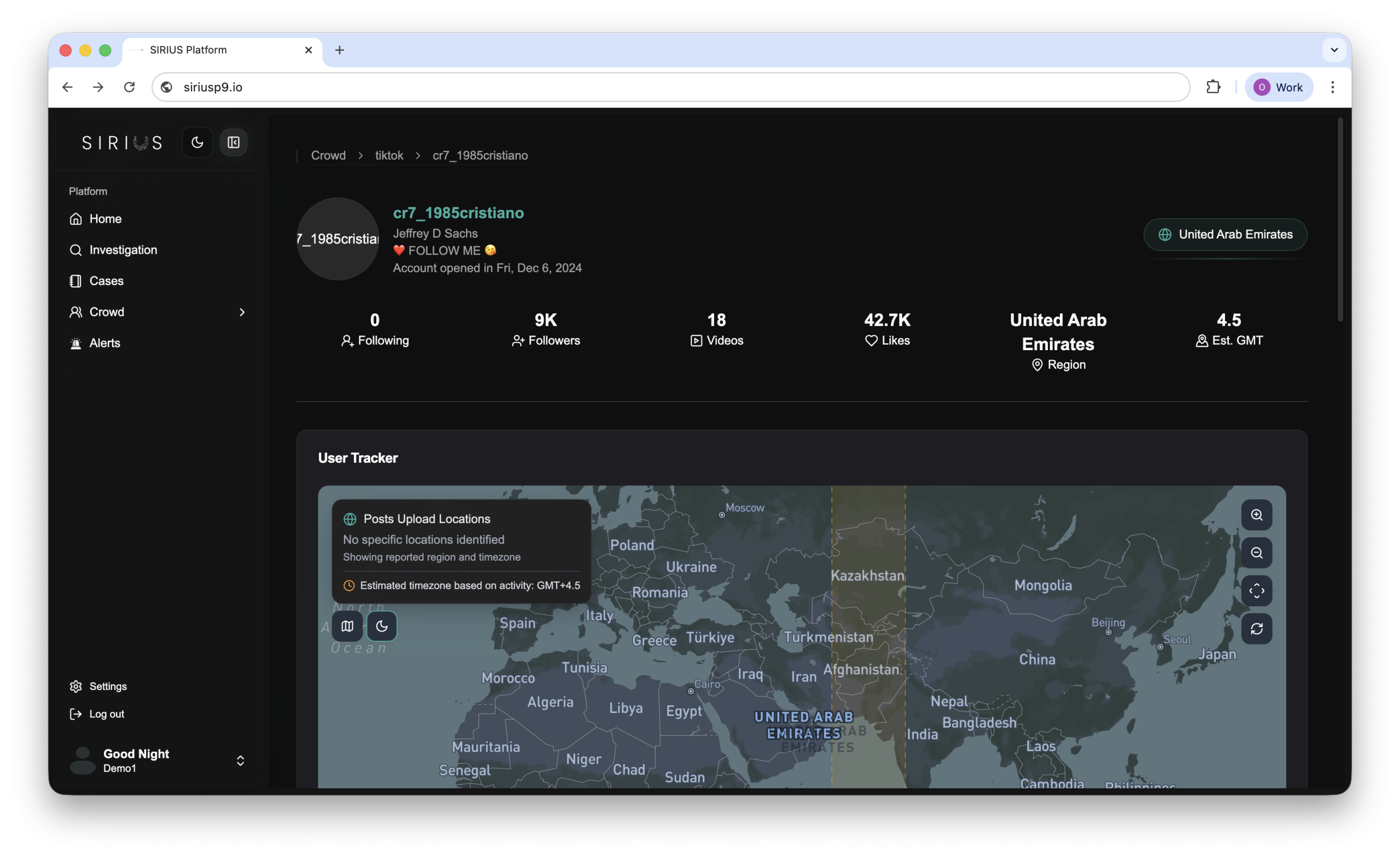Expand the Crowd submenu chevron
The width and height of the screenshot is (1400, 859).
point(242,312)
